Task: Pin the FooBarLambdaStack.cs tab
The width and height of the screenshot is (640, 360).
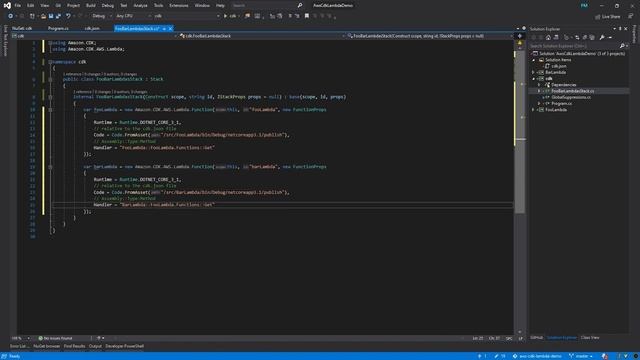Action: point(164,29)
